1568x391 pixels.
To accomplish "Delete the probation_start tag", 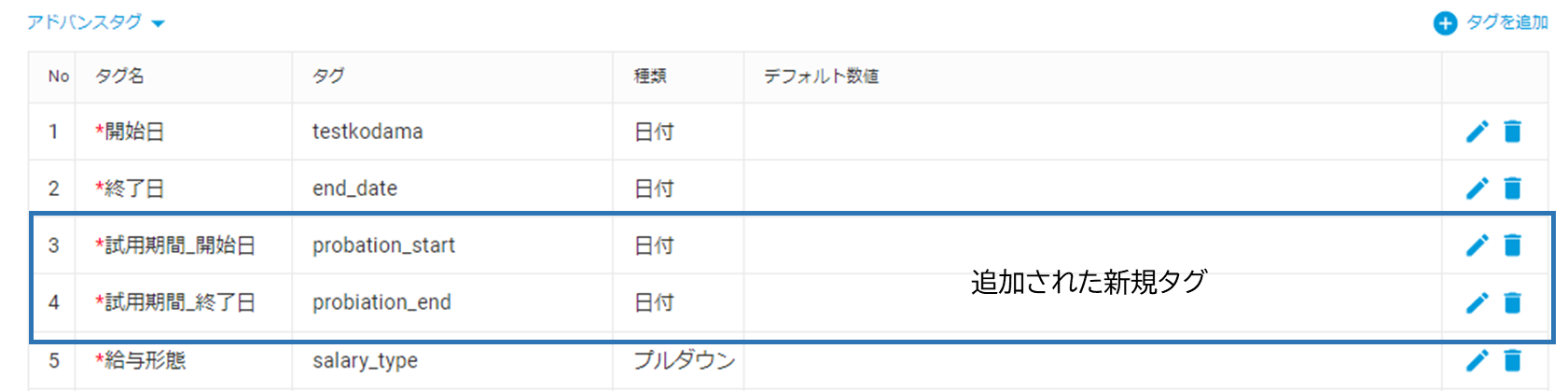I will 1512,245.
